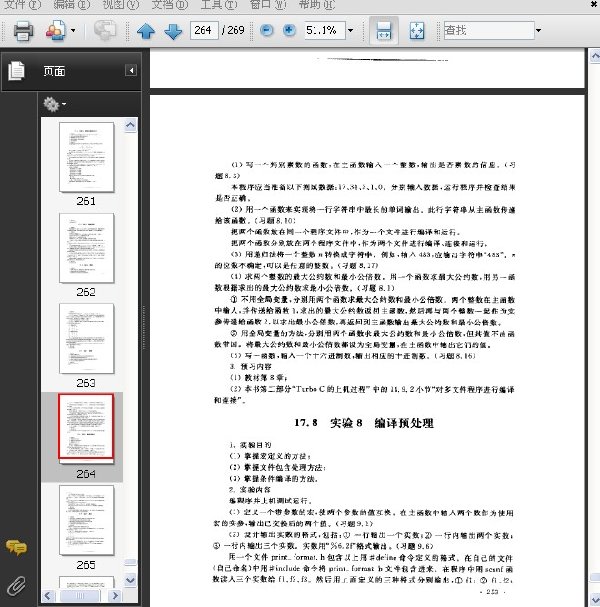Collapse the 页面 panel with arrow button
The height and width of the screenshot is (607, 600).
(x=131, y=70)
